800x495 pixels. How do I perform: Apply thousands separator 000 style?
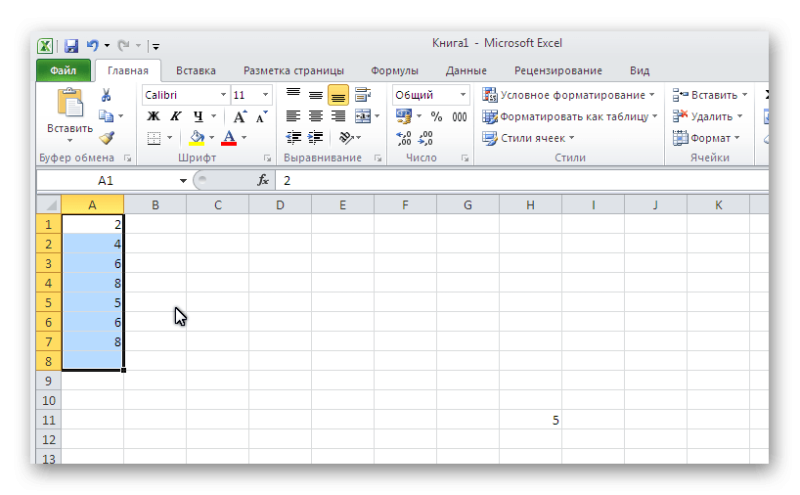click(460, 117)
